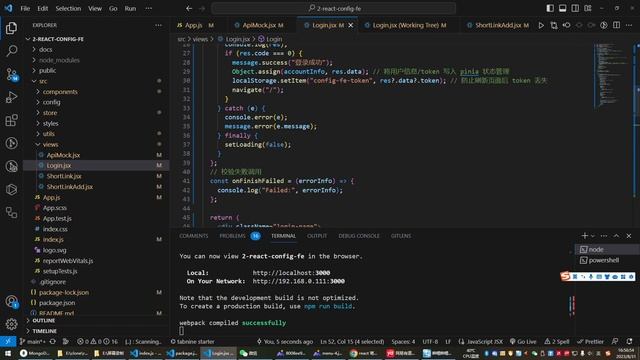The image size is (640, 360).
Task: Click sync changes icon in status bar
Action: coord(53,342)
